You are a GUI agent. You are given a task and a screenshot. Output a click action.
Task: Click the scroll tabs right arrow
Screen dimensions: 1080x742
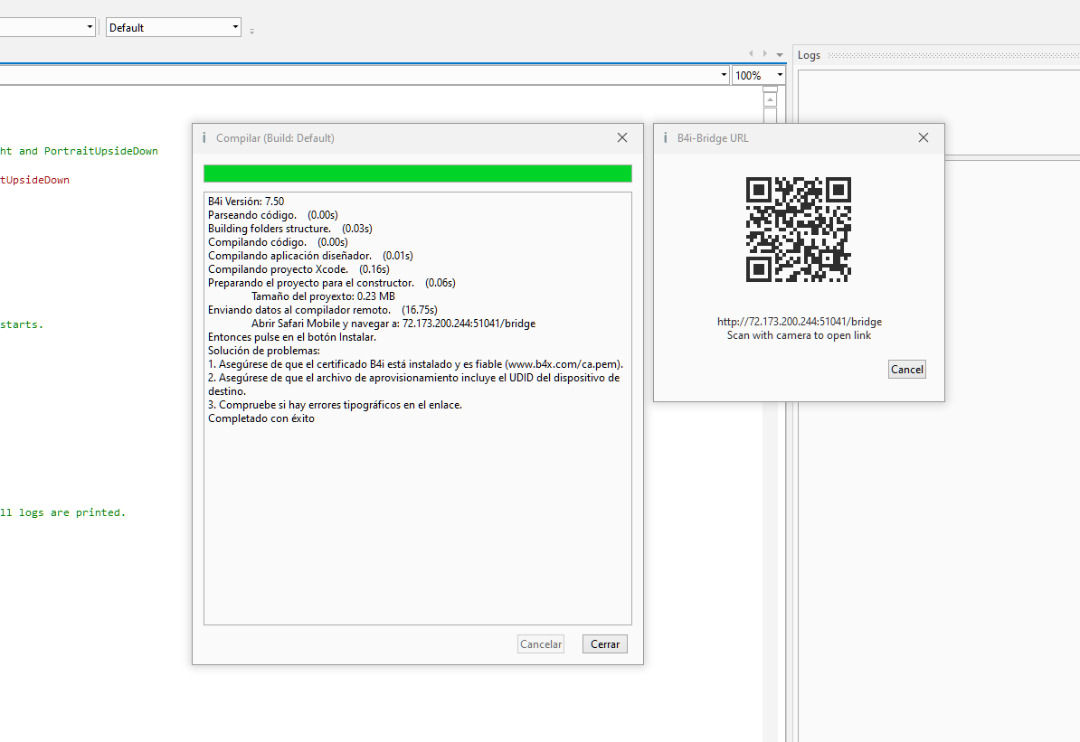(x=765, y=54)
